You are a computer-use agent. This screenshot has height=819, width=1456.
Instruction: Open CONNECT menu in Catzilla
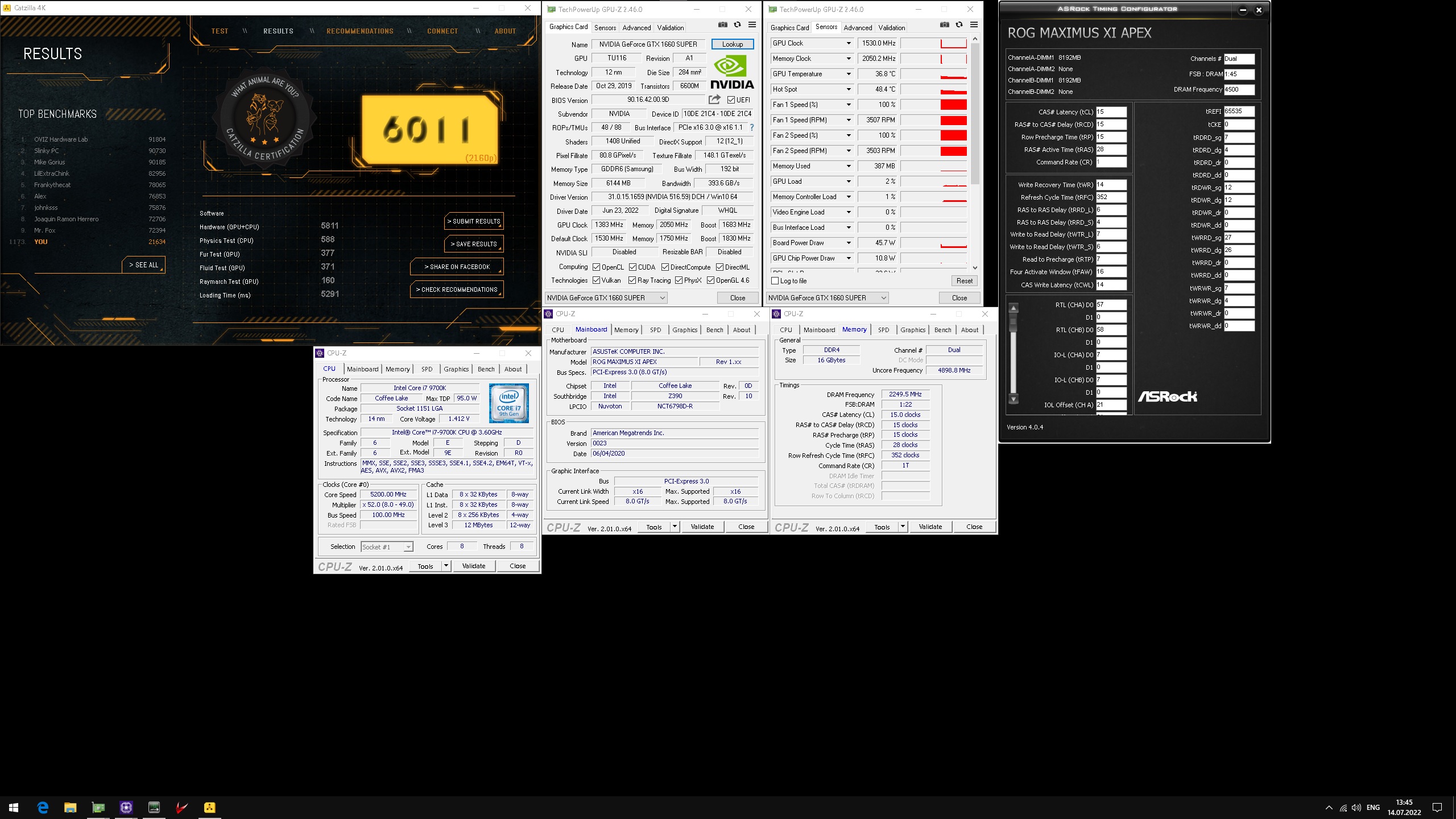(442, 31)
